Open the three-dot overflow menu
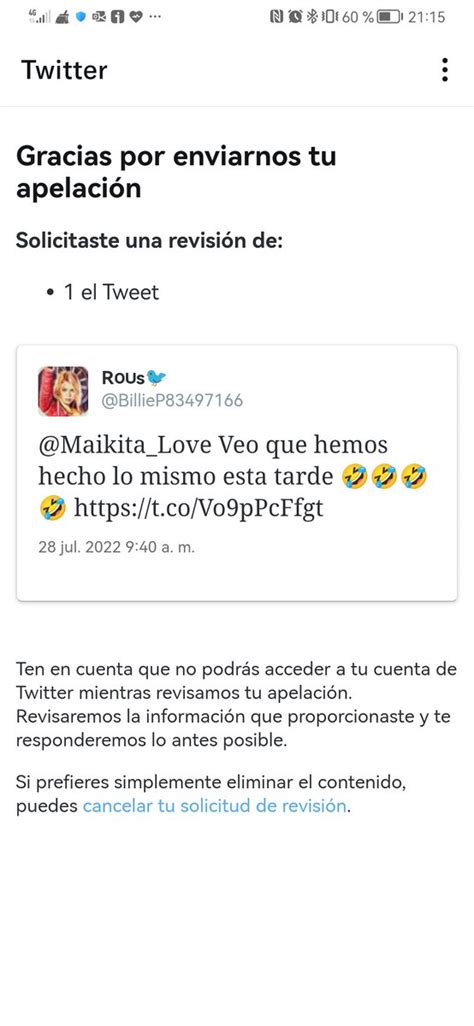Viewport: 474px width, 1026px height. click(x=445, y=70)
